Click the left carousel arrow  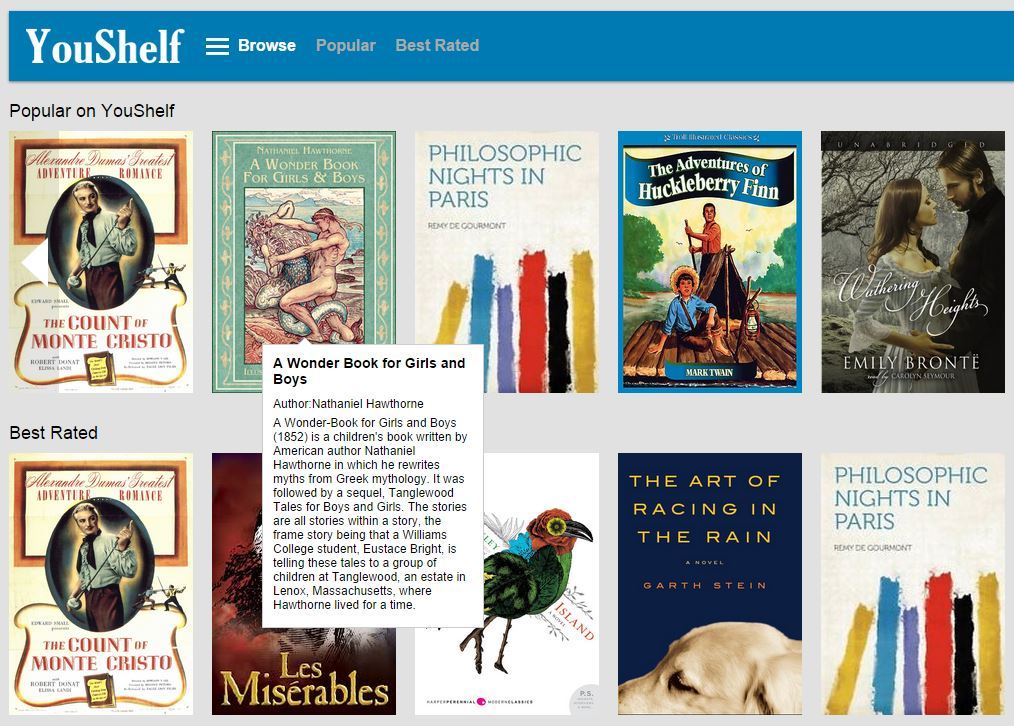[35, 262]
